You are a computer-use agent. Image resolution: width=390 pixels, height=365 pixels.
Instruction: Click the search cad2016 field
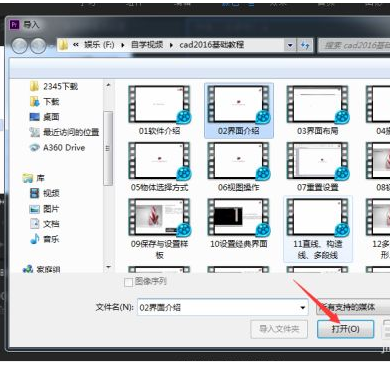tap(354, 45)
